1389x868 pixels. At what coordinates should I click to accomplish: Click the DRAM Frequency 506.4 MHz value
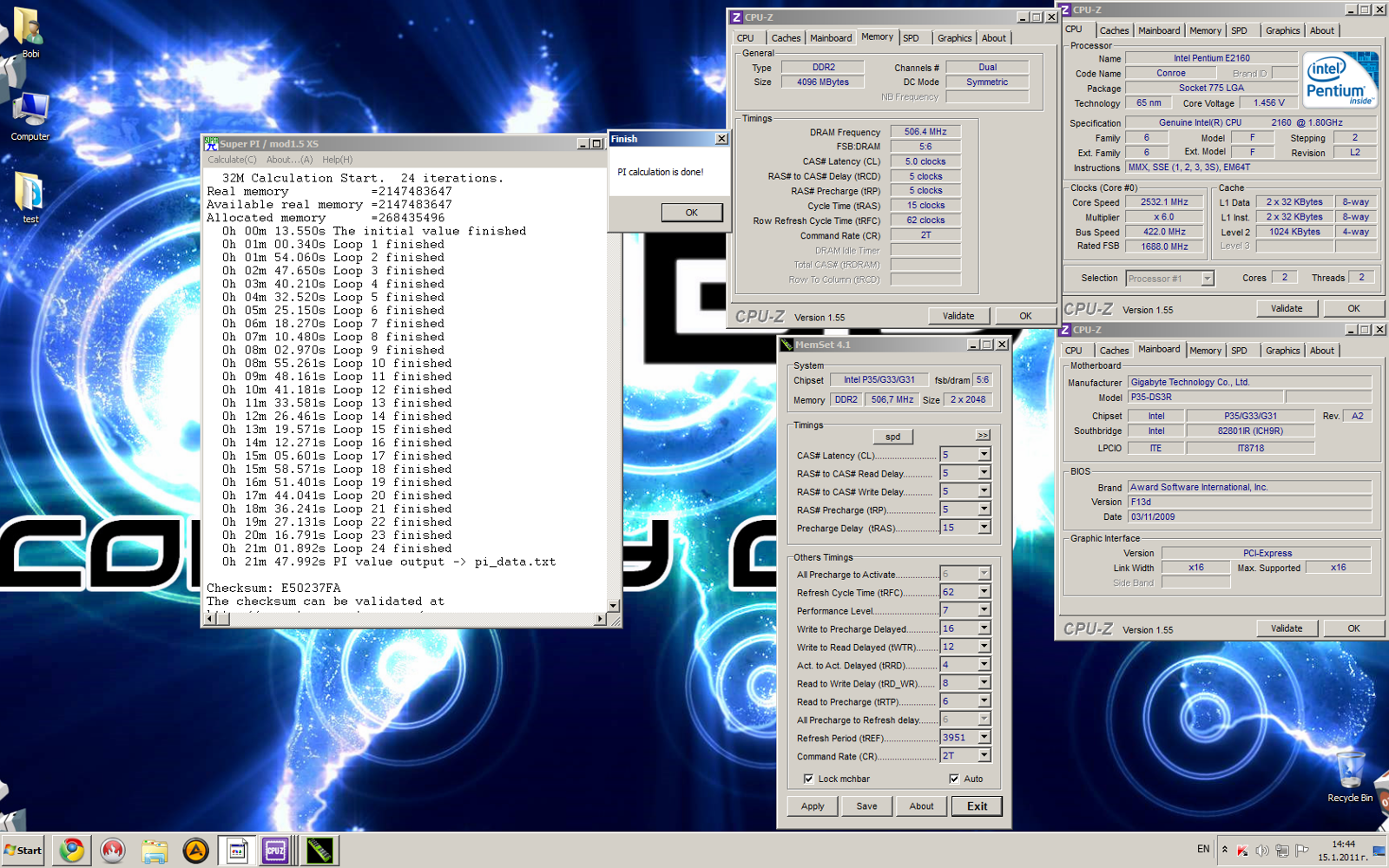pyautogui.click(x=925, y=132)
